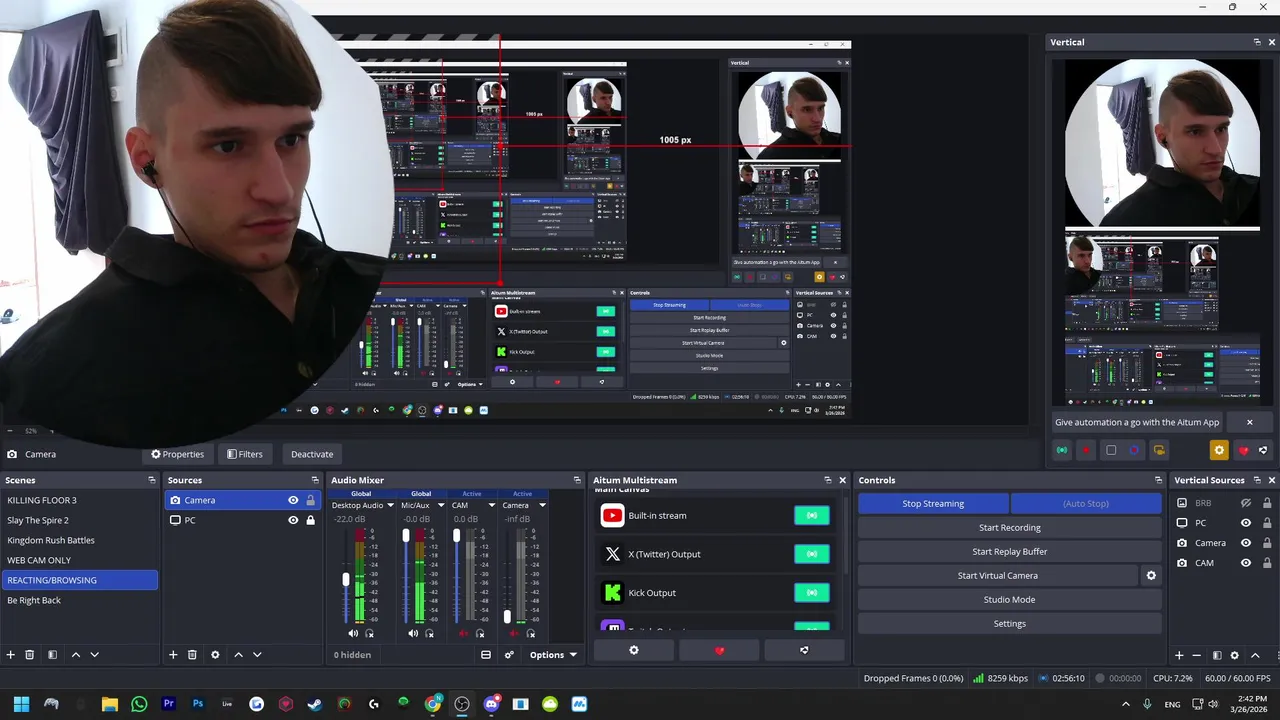Pop out the Scenes dock panel
This screenshot has height=720, width=1280.
(151, 480)
